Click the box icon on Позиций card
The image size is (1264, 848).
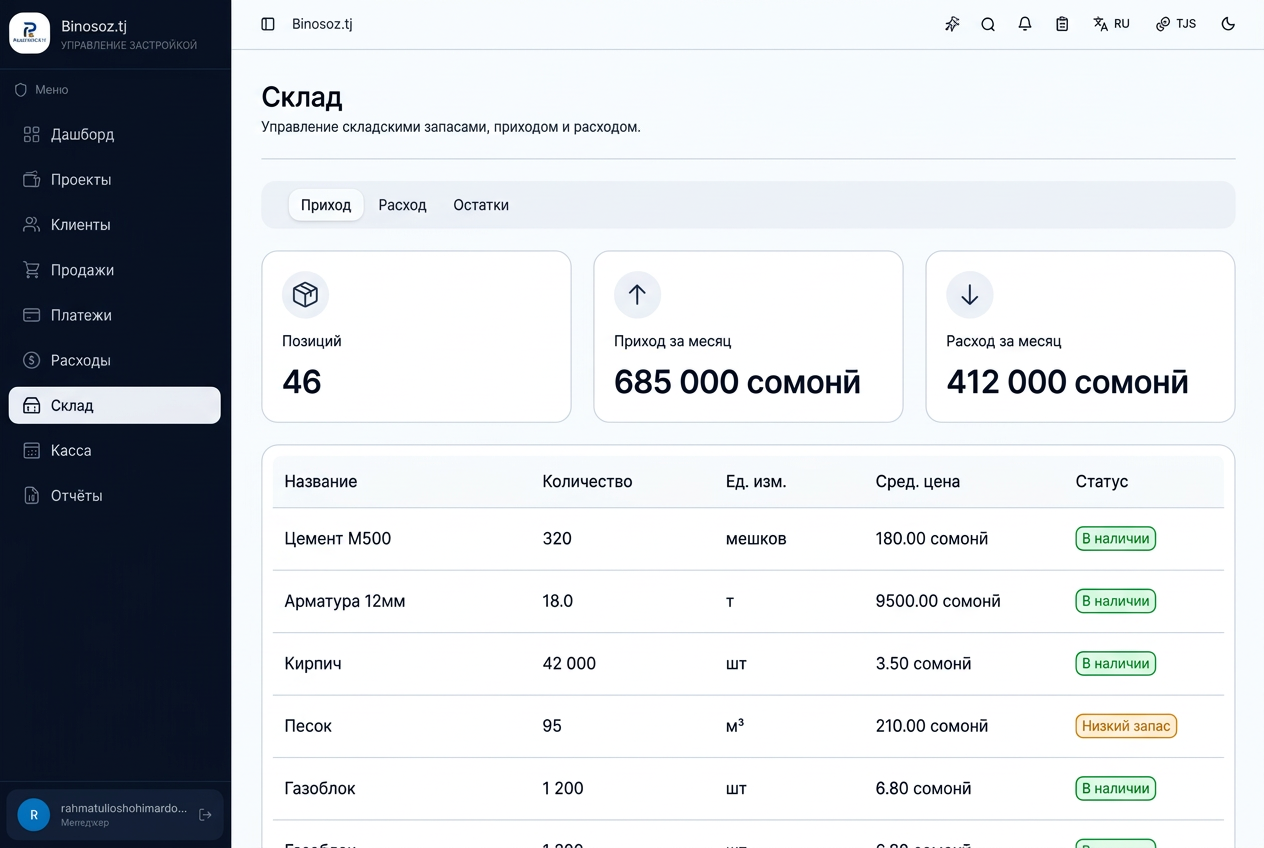[x=305, y=295]
